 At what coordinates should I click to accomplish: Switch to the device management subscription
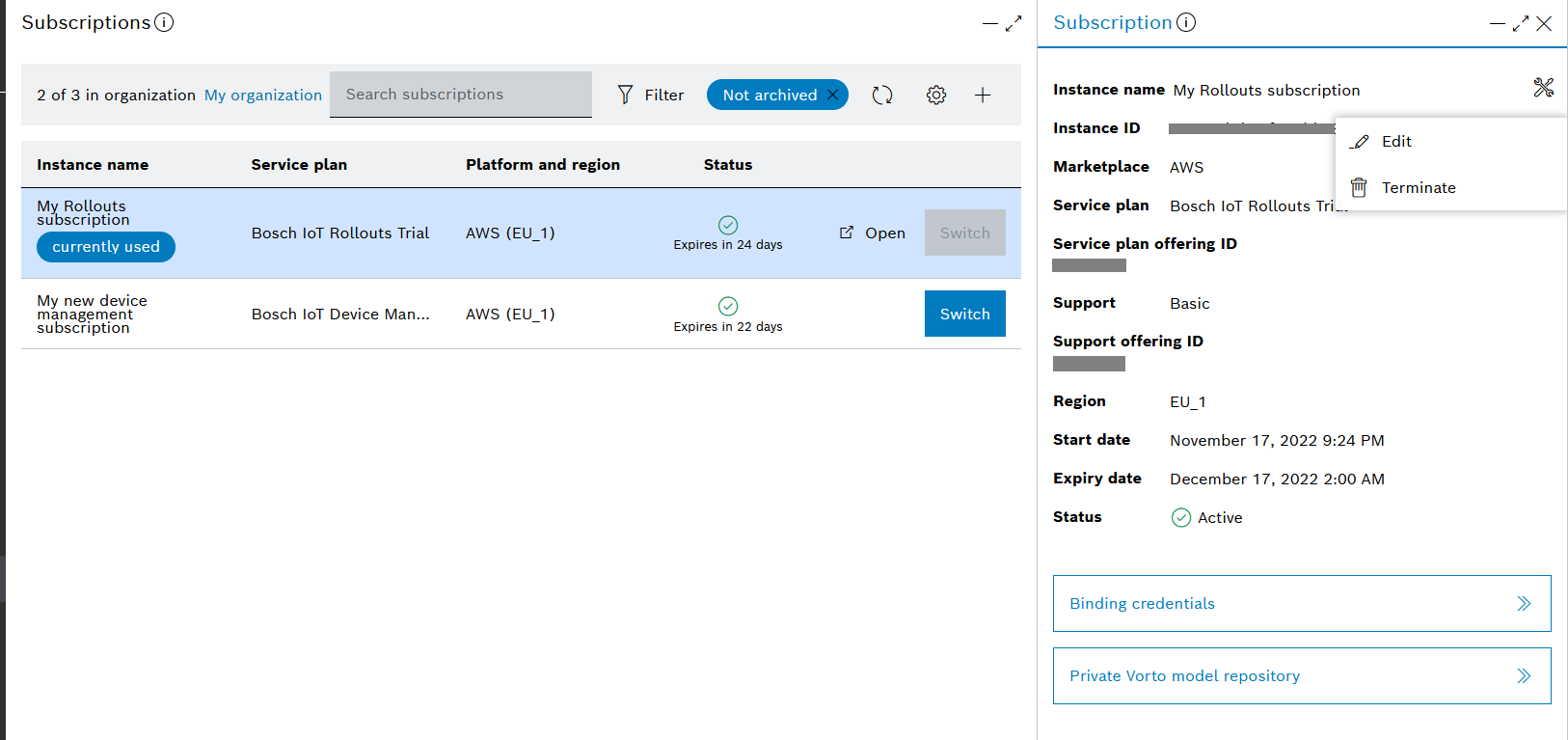point(965,314)
